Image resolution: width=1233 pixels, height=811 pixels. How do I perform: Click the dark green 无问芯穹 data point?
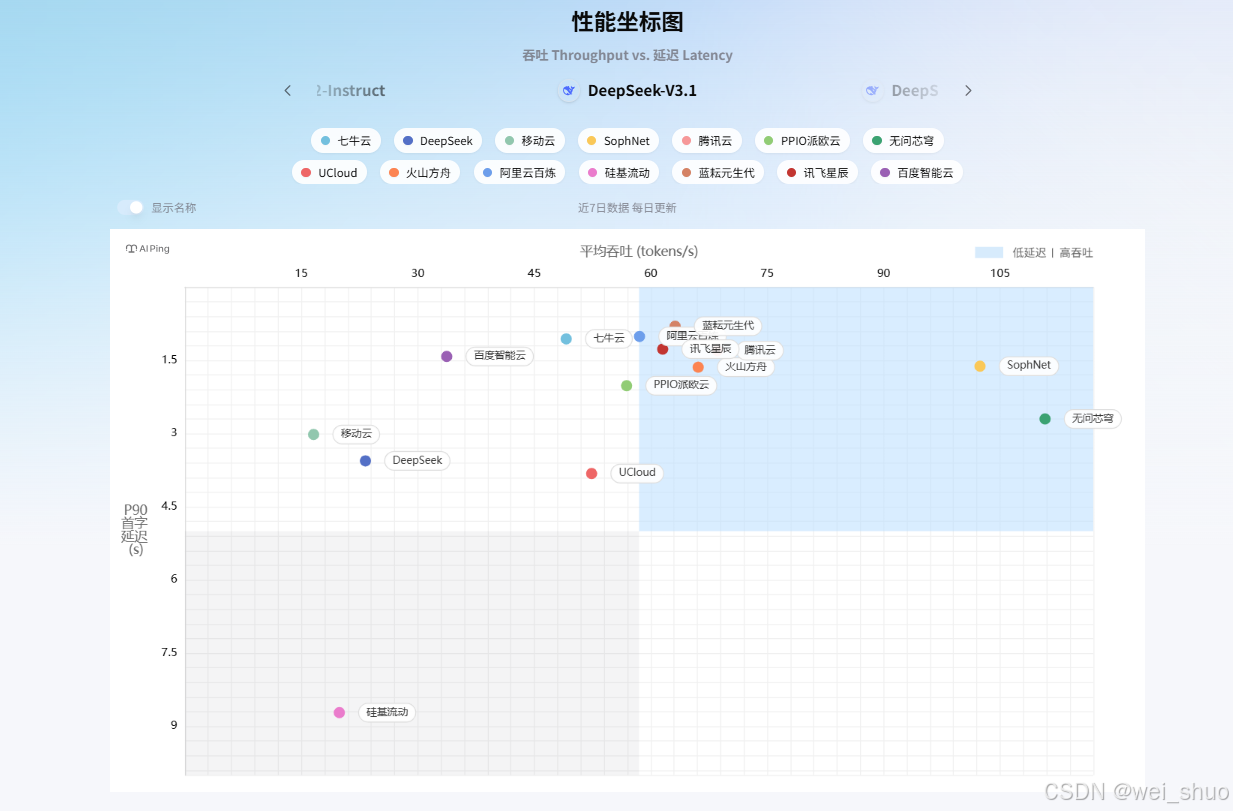tap(1045, 419)
